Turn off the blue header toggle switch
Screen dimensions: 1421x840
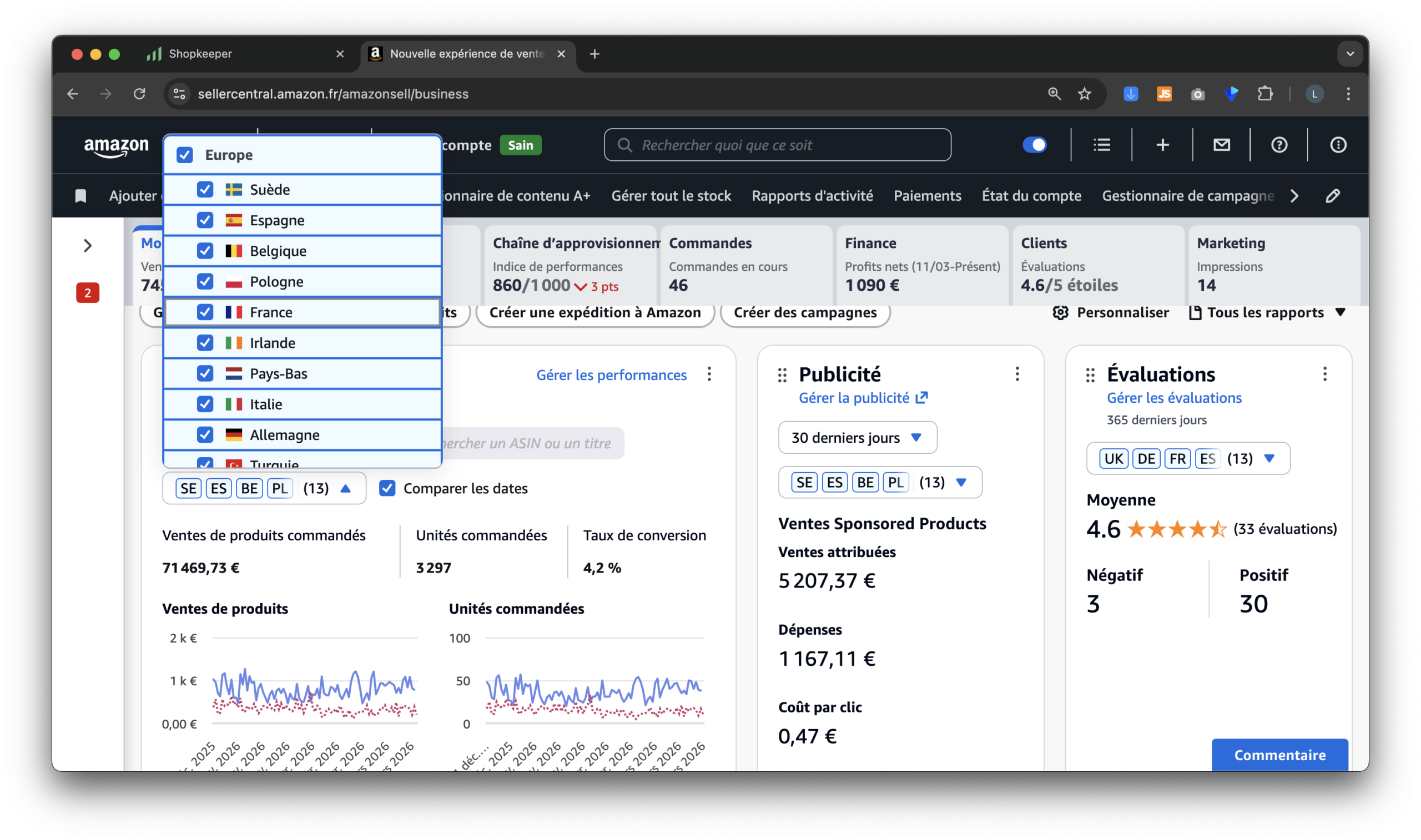(1034, 145)
